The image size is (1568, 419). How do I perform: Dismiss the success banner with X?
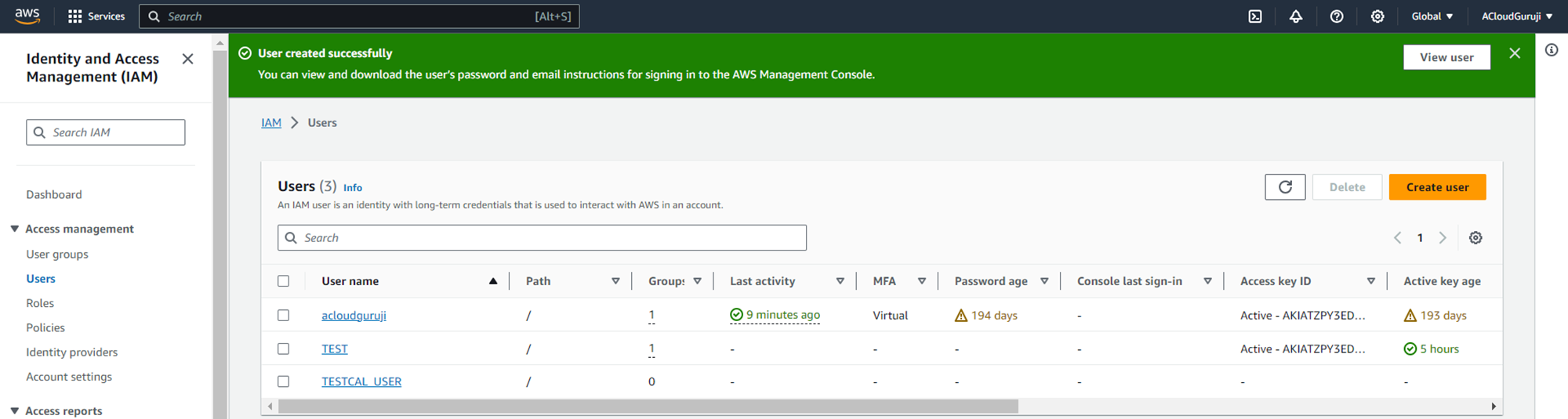[1515, 53]
